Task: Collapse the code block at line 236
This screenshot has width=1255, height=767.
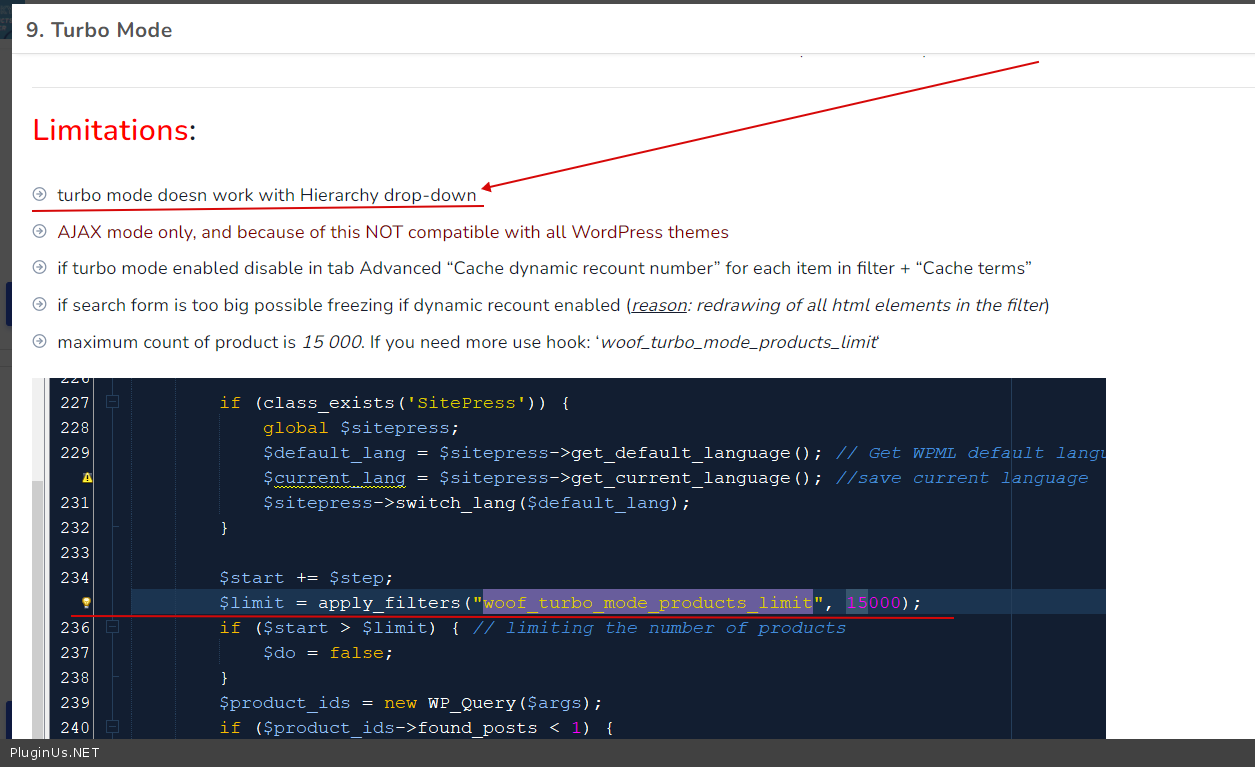Action: pyautogui.click(x=112, y=628)
